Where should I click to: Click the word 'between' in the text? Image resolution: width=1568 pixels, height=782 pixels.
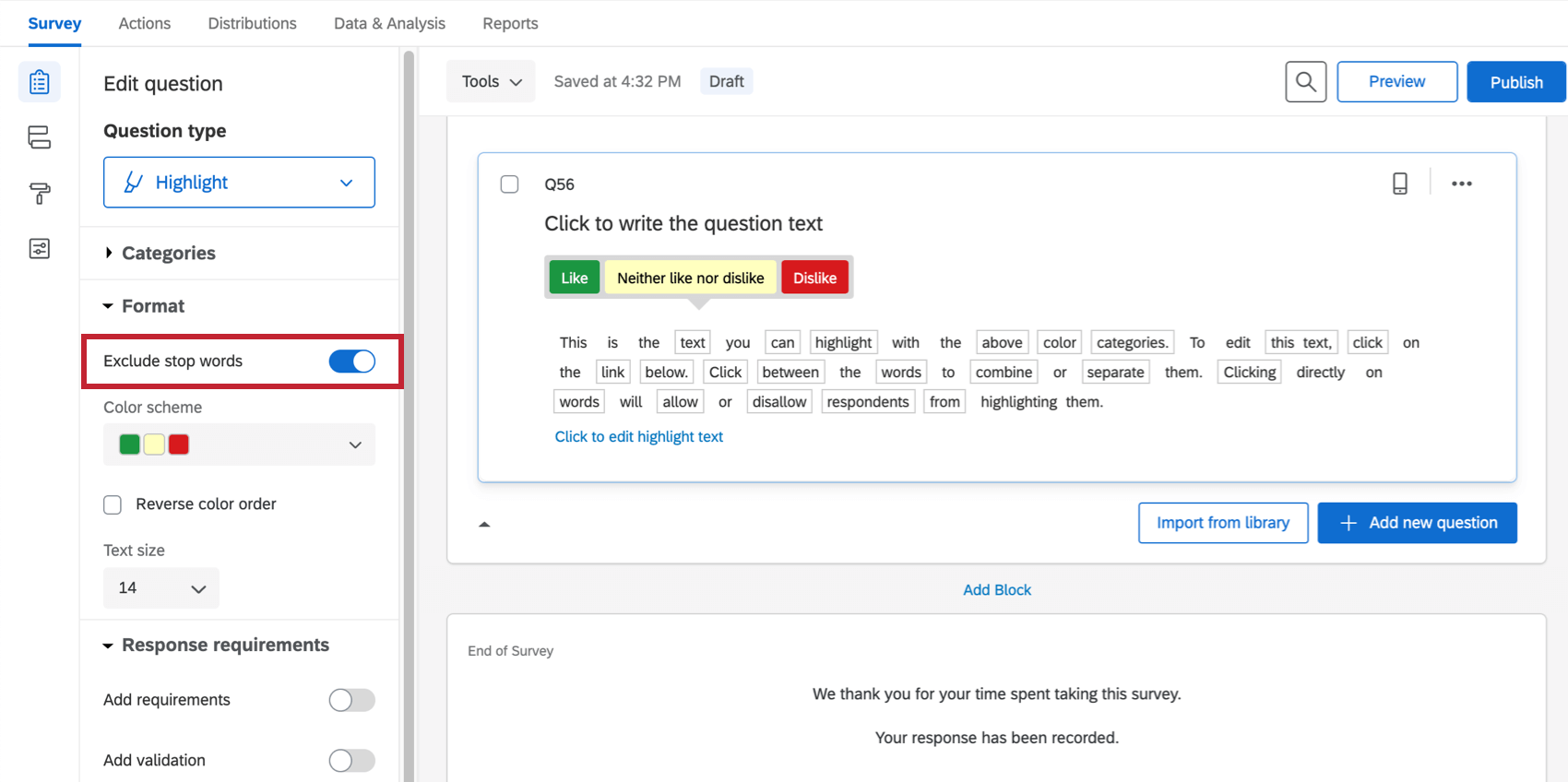tap(790, 373)
